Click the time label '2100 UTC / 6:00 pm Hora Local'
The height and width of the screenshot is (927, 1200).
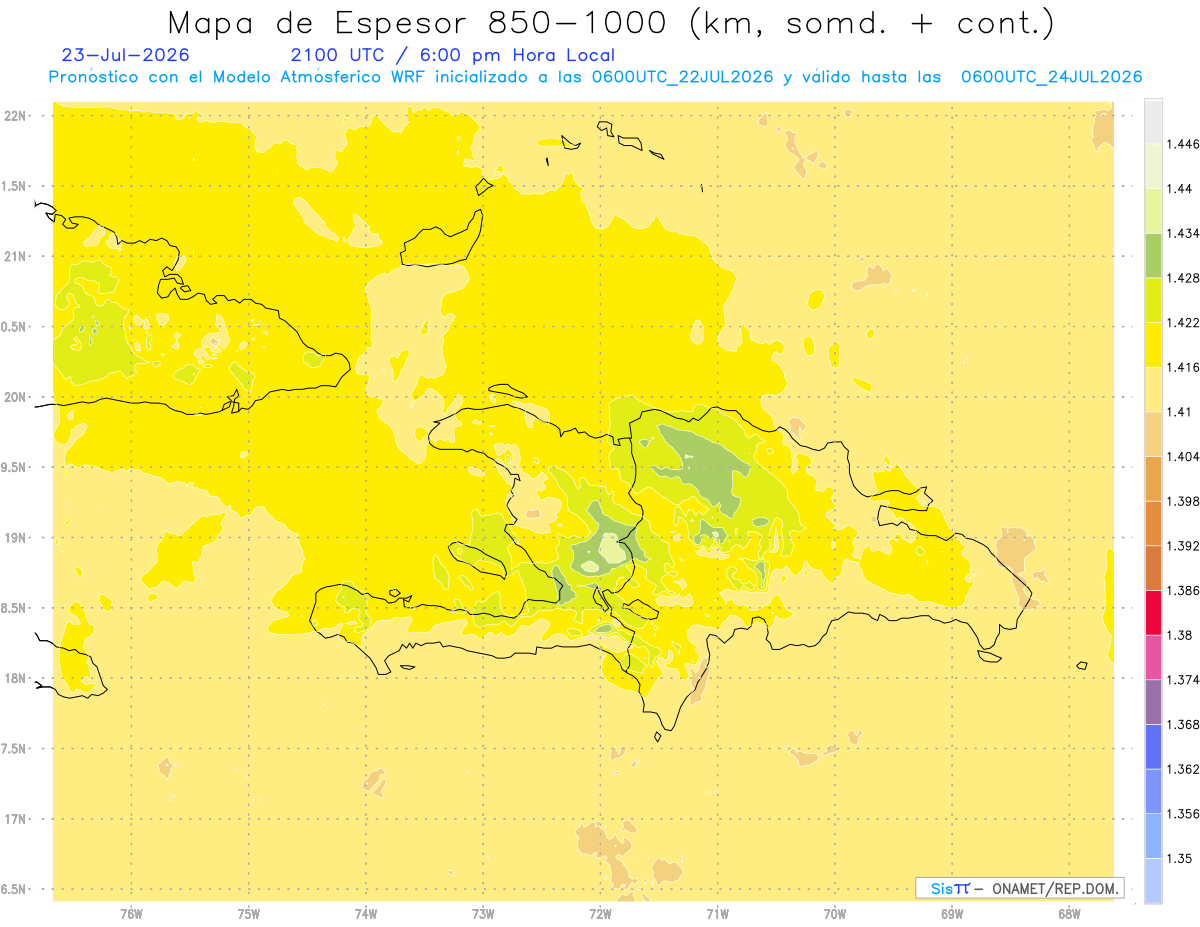point(453,55)
